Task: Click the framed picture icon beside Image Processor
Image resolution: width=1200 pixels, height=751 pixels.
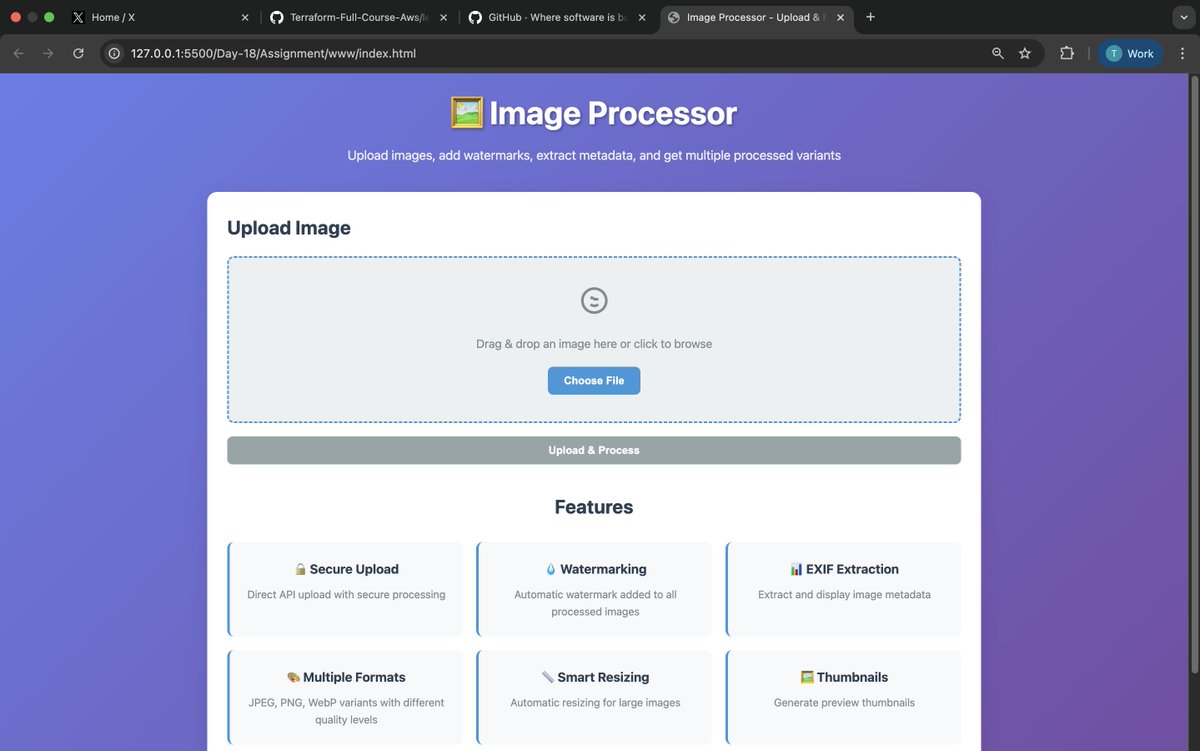Action: (467, 113)
